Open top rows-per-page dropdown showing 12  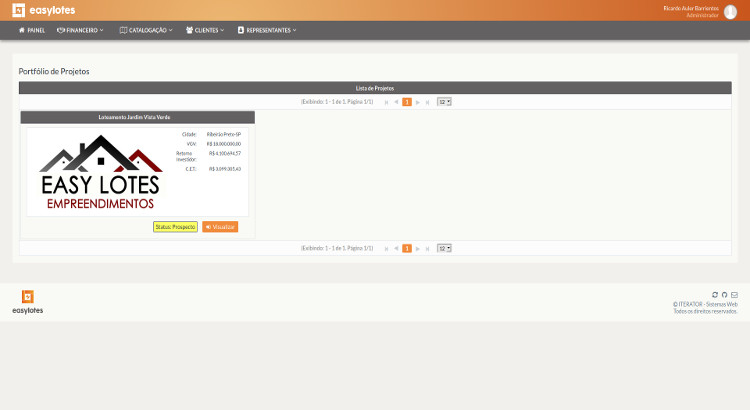coord(444,102)
